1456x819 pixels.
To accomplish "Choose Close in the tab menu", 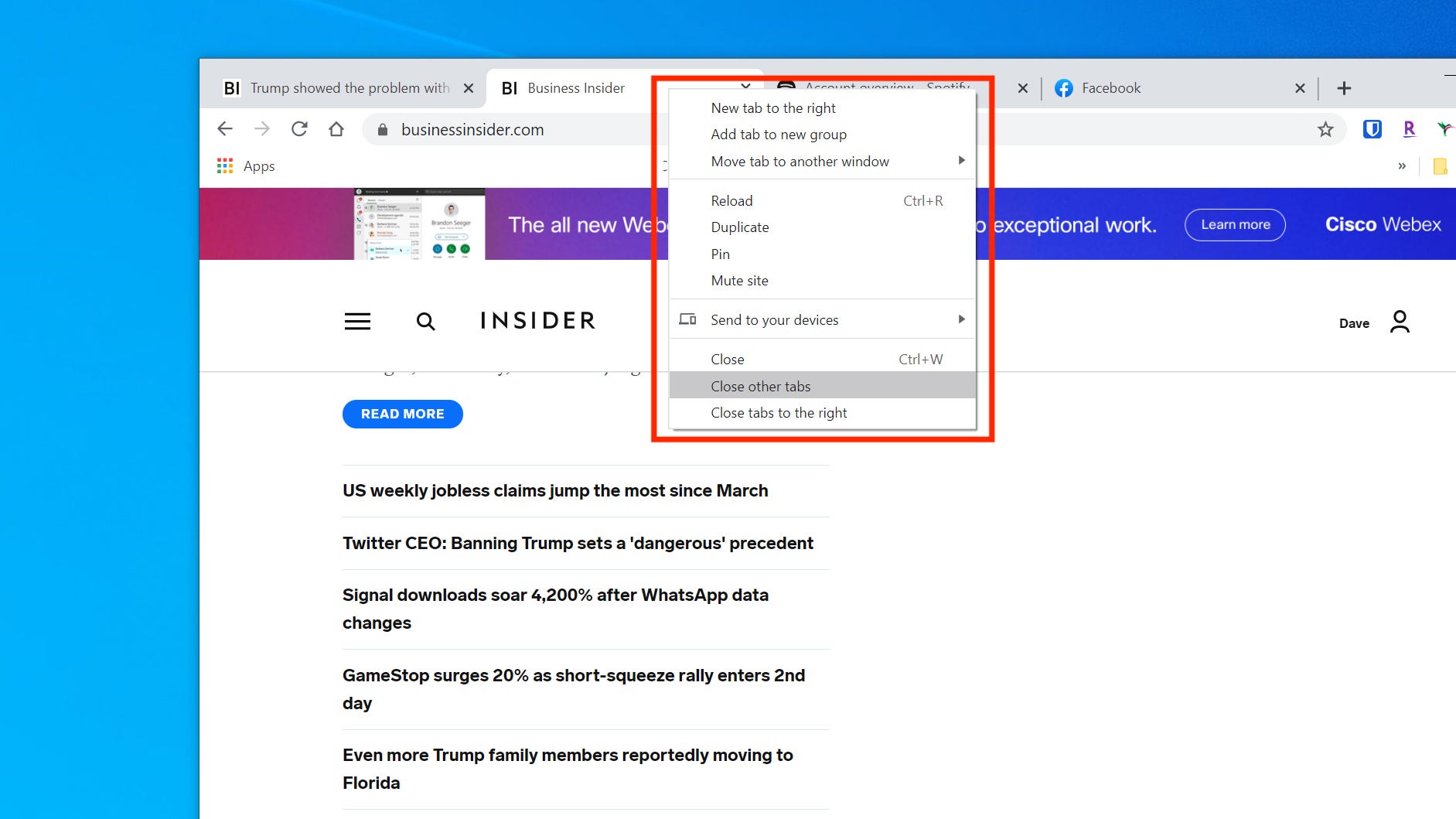I will pos(822,360).
